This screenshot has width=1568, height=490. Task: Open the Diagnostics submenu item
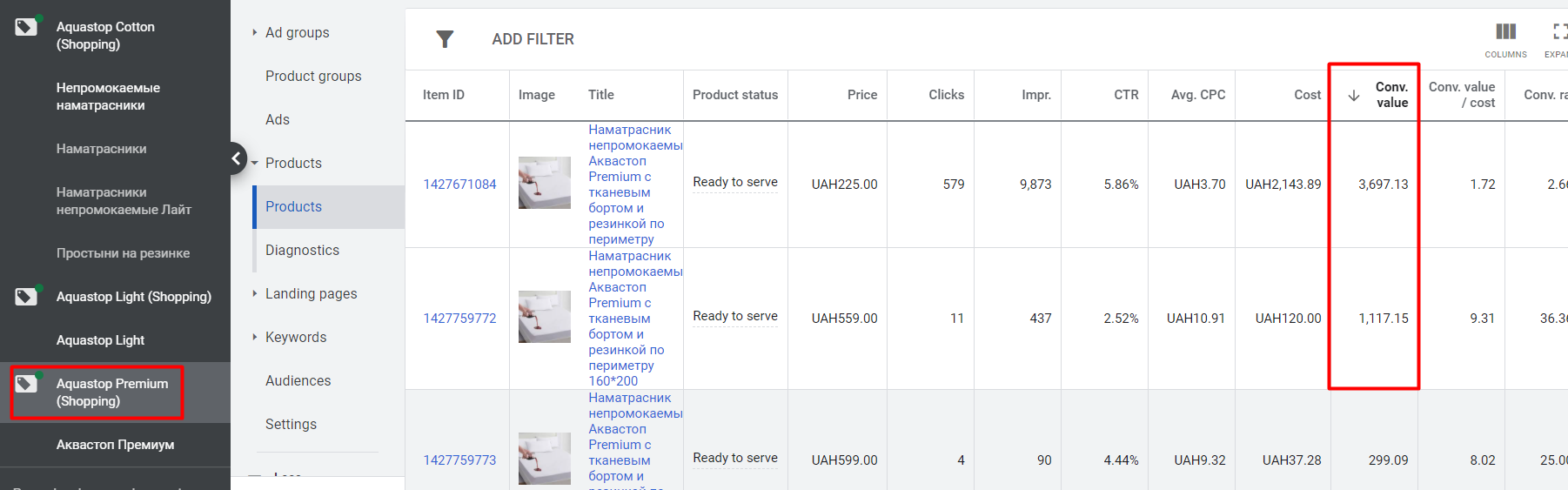click(x=302, y=250)
